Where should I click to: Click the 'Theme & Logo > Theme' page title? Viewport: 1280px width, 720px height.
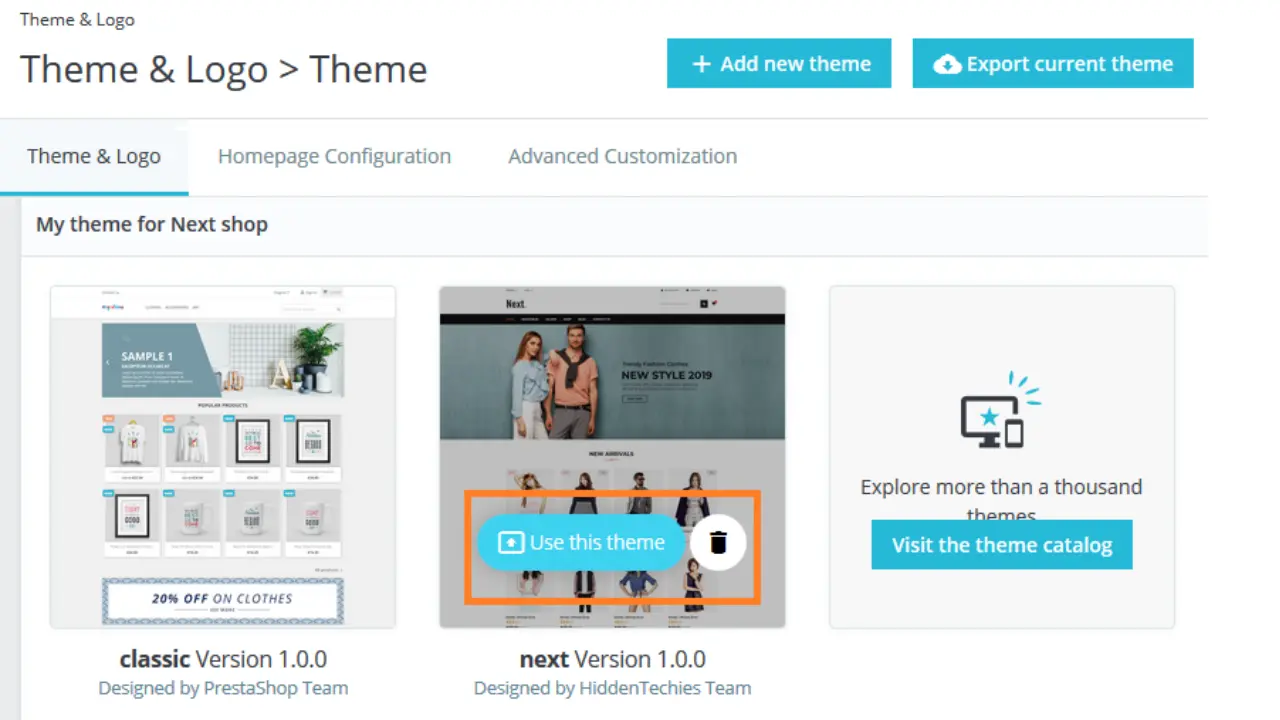tap(223, 69)
